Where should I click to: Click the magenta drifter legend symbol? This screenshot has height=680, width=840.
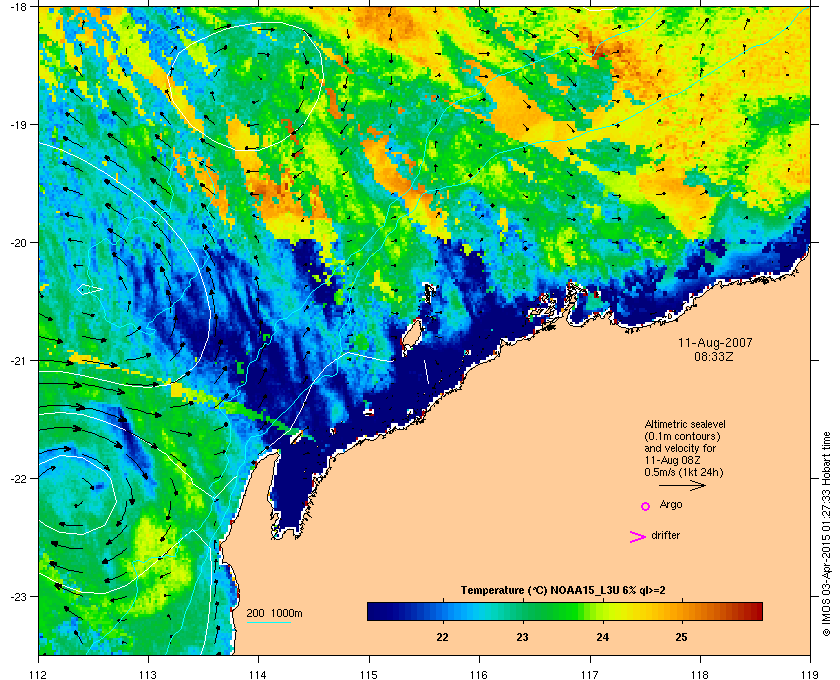(638, 537)
